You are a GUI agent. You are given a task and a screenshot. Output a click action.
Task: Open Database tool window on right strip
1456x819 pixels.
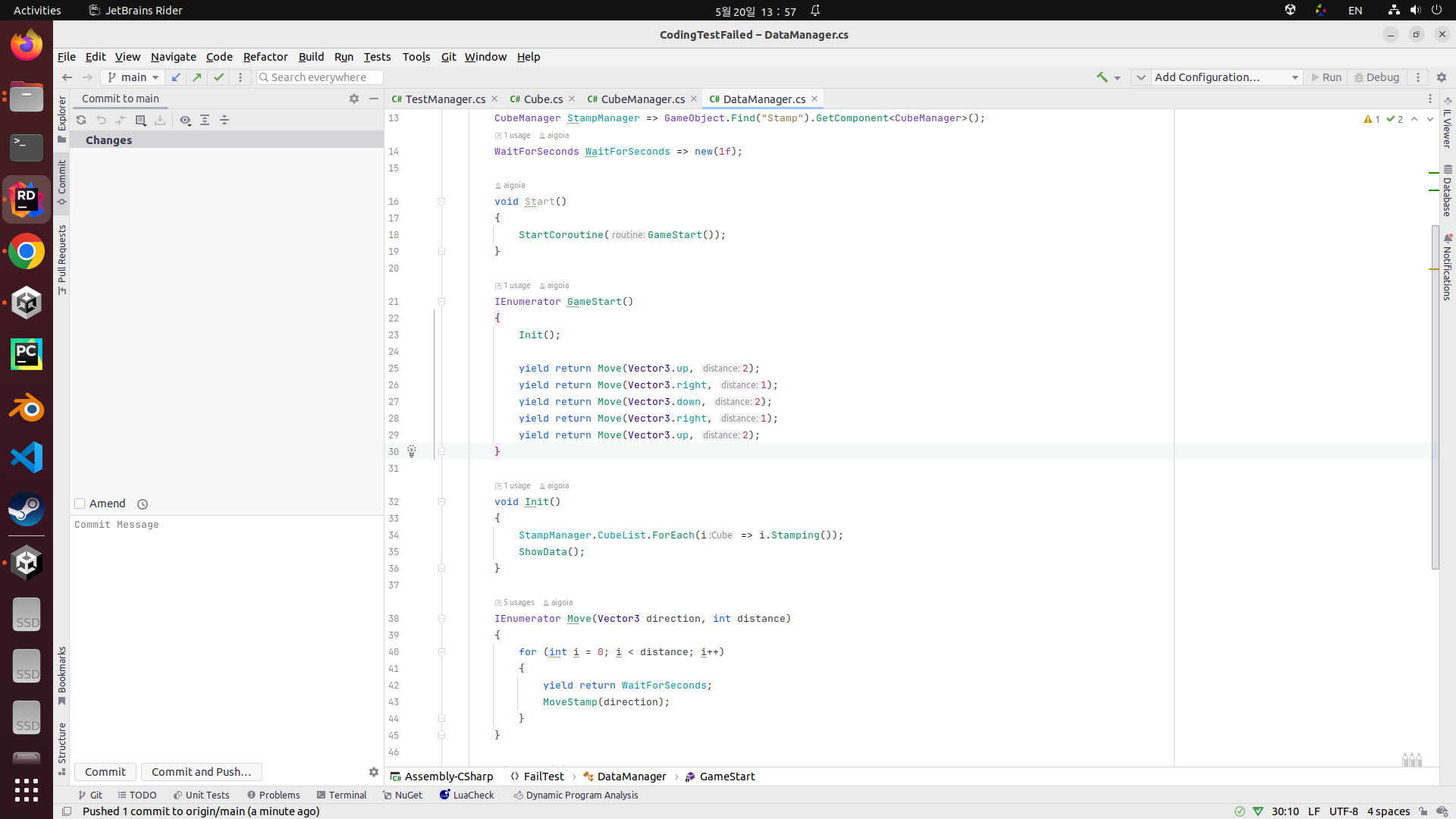point(1448,190)
